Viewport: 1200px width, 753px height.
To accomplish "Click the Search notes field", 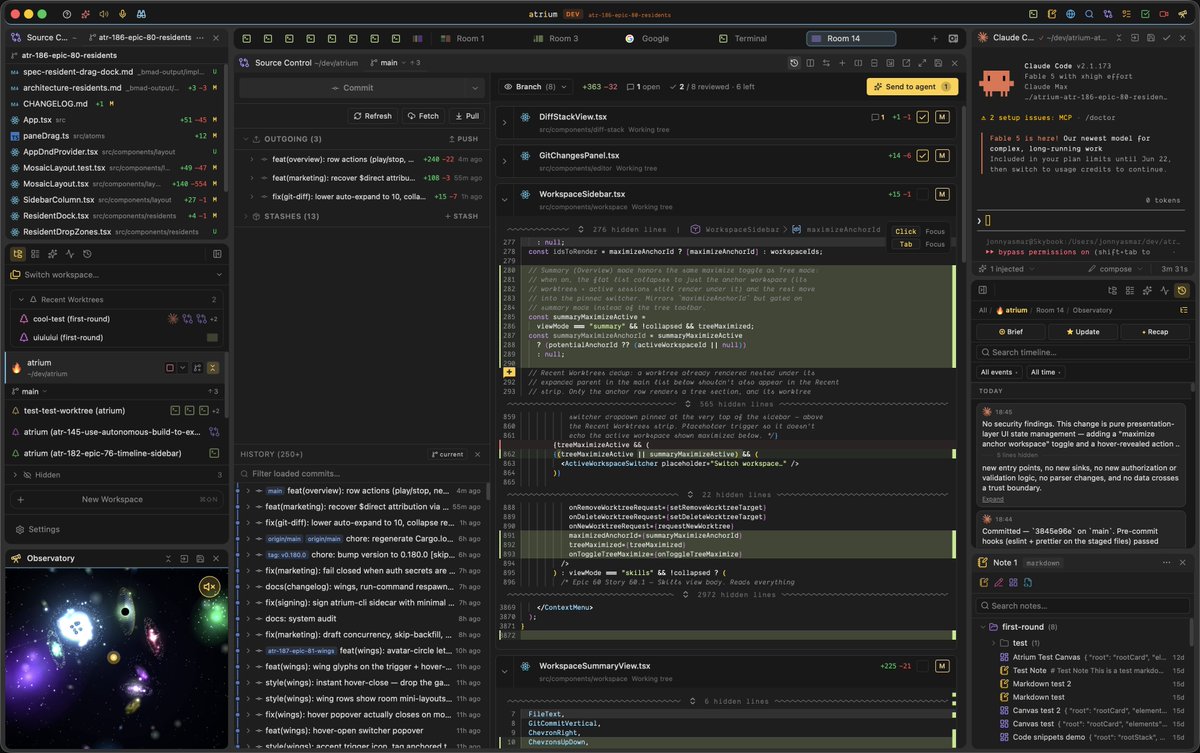I will [x=1084, y=605].
